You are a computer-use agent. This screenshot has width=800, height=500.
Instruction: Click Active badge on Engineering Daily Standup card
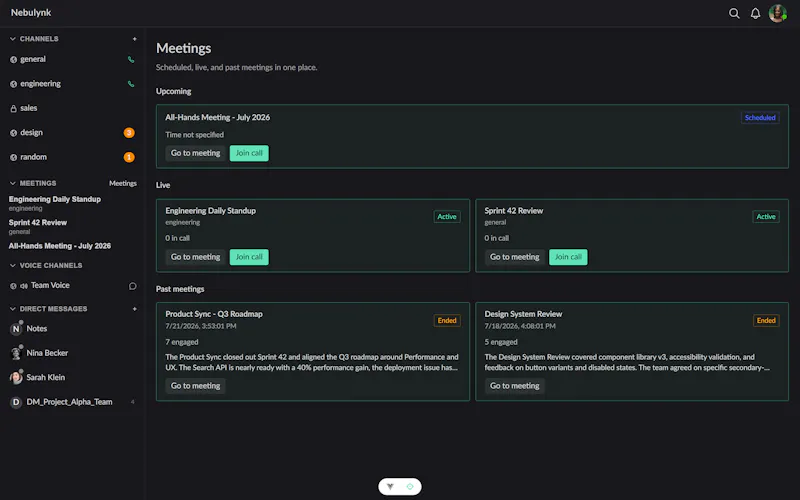coord(447,217)
